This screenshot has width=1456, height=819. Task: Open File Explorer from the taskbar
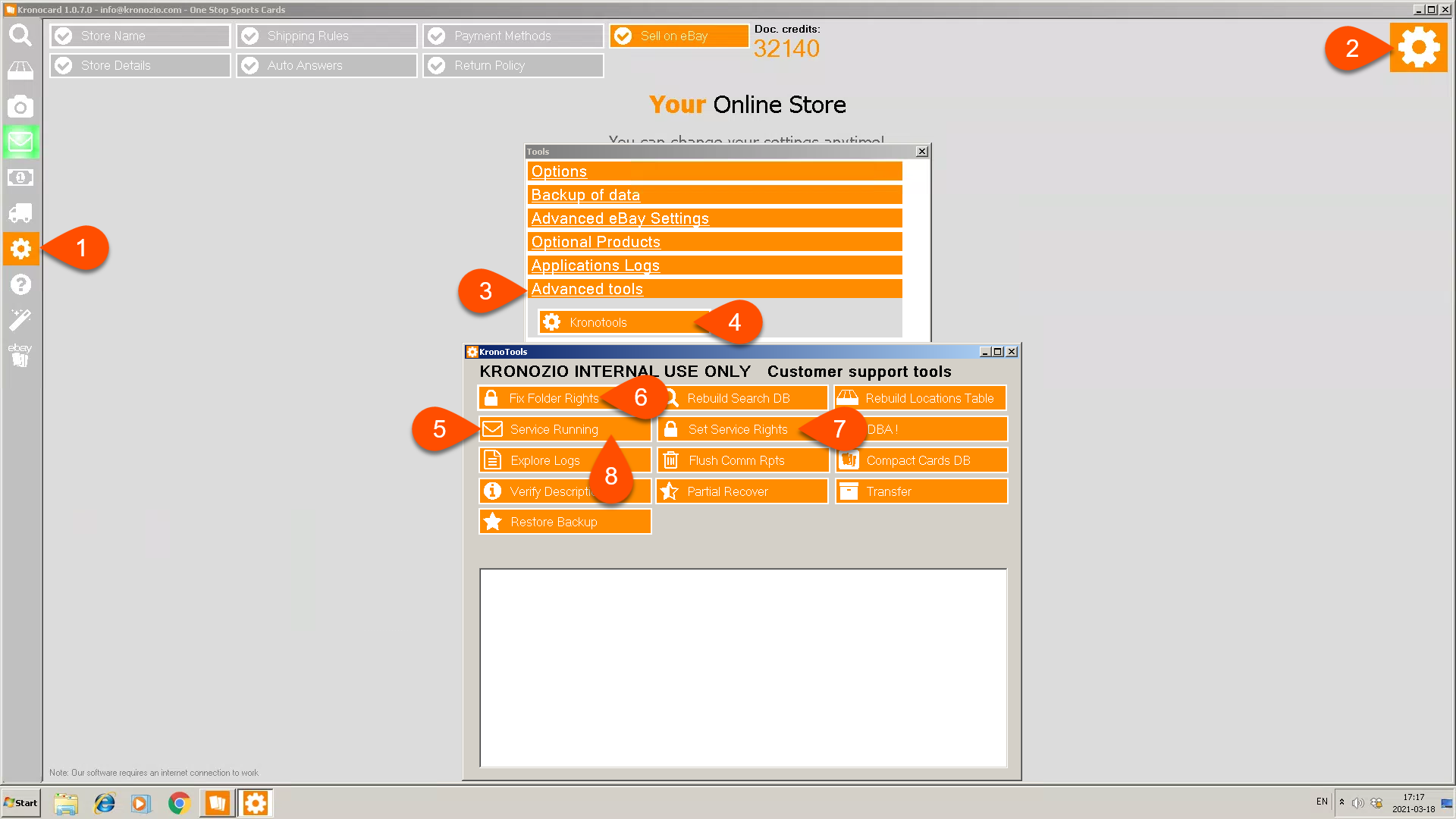66,803
